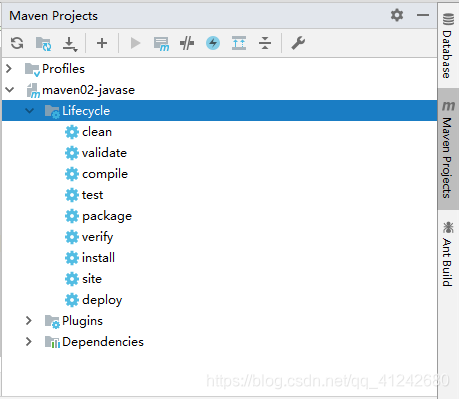Image resolution: width=459 pixels, height=399 pixels.
Task: Click the Lifecycle folder icon
Action: [x=52, y=111]
